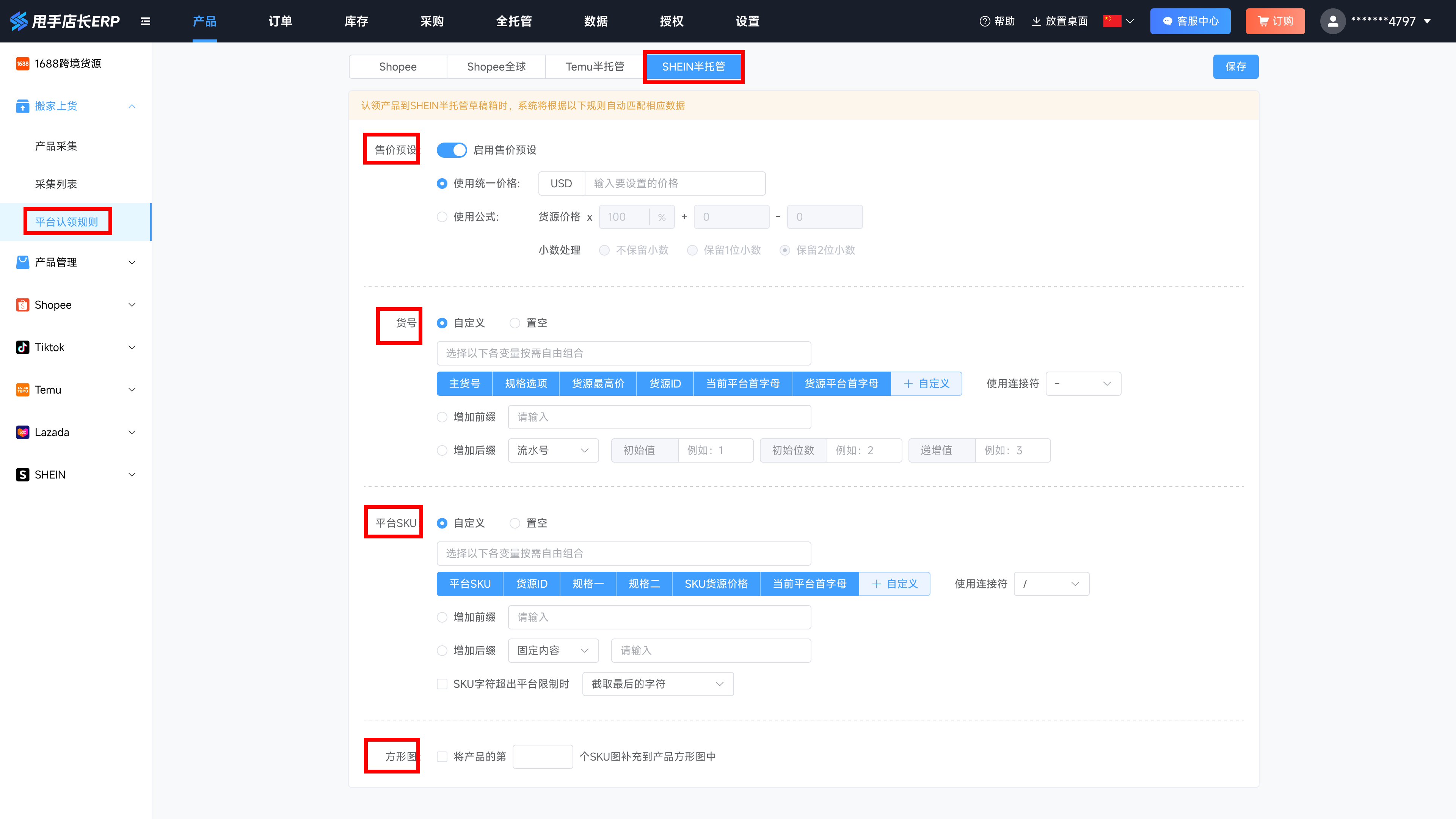This screenshot has height=819, width=1456.
Task: Open 固定内容 suffix type dropdown
Action: click(x=553, y=651)
